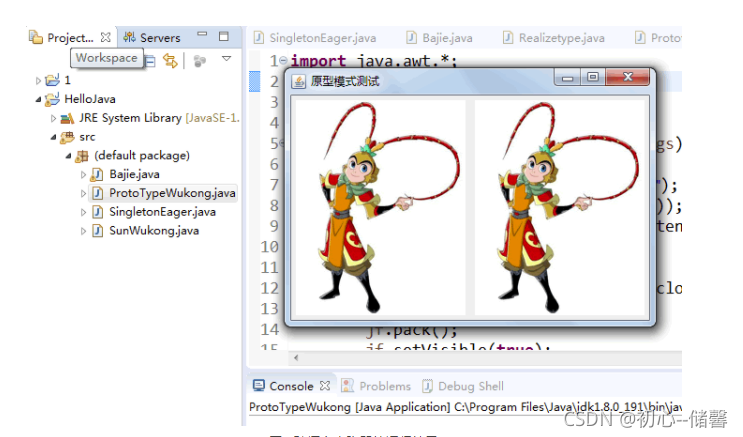The image size is (743, 437).
Task: Maximize the 原型模式测试 window
Action: (592, 77)
